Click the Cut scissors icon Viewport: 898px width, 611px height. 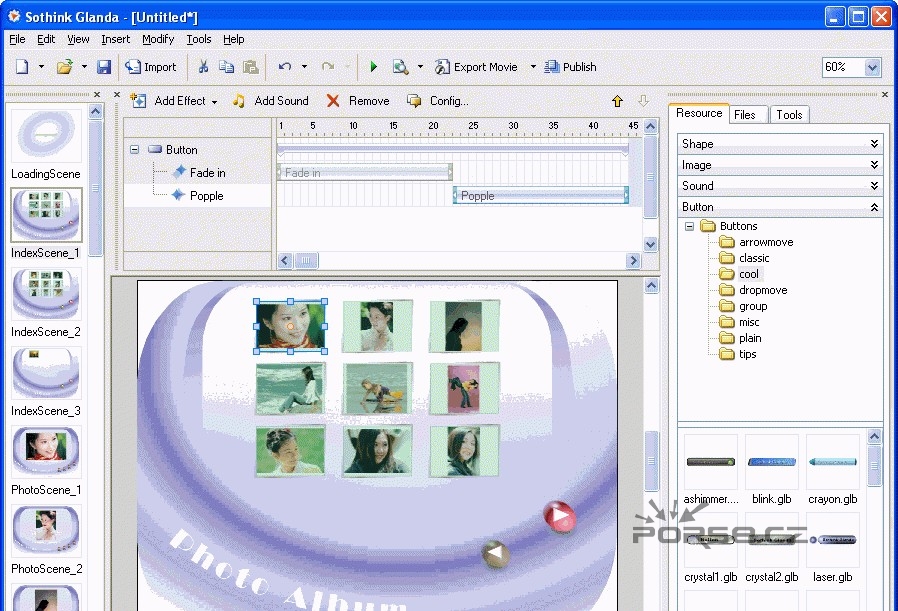tap(203, 67)
